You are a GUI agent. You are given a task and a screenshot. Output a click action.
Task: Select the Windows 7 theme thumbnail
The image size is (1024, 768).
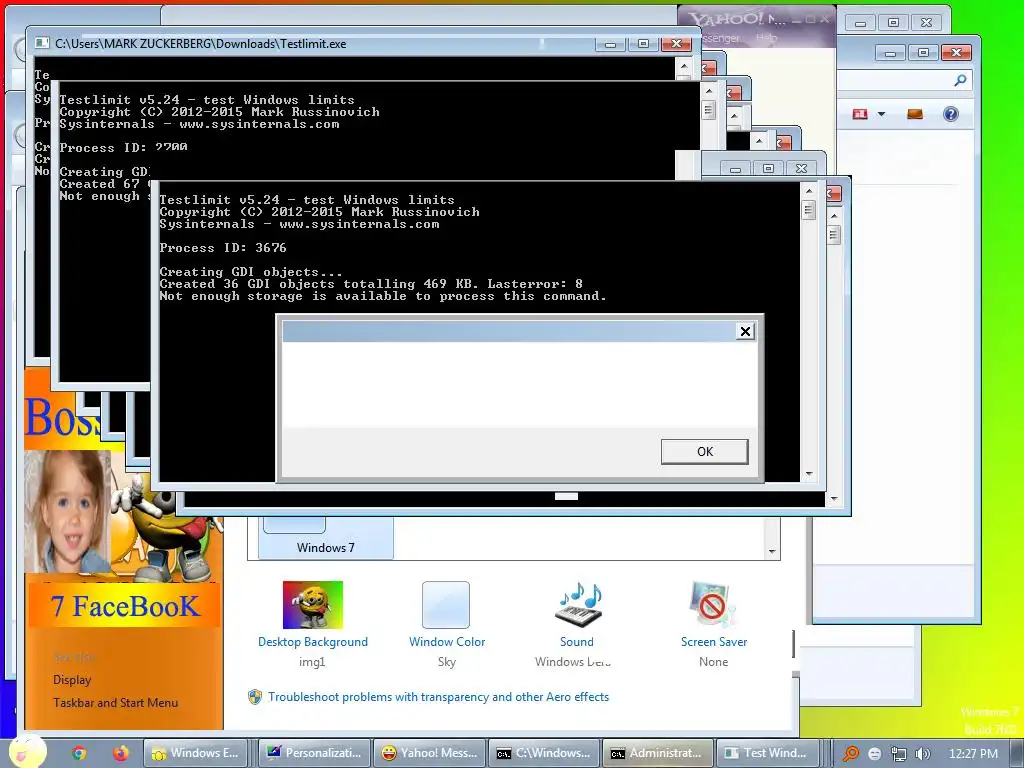tap(326, 537)
